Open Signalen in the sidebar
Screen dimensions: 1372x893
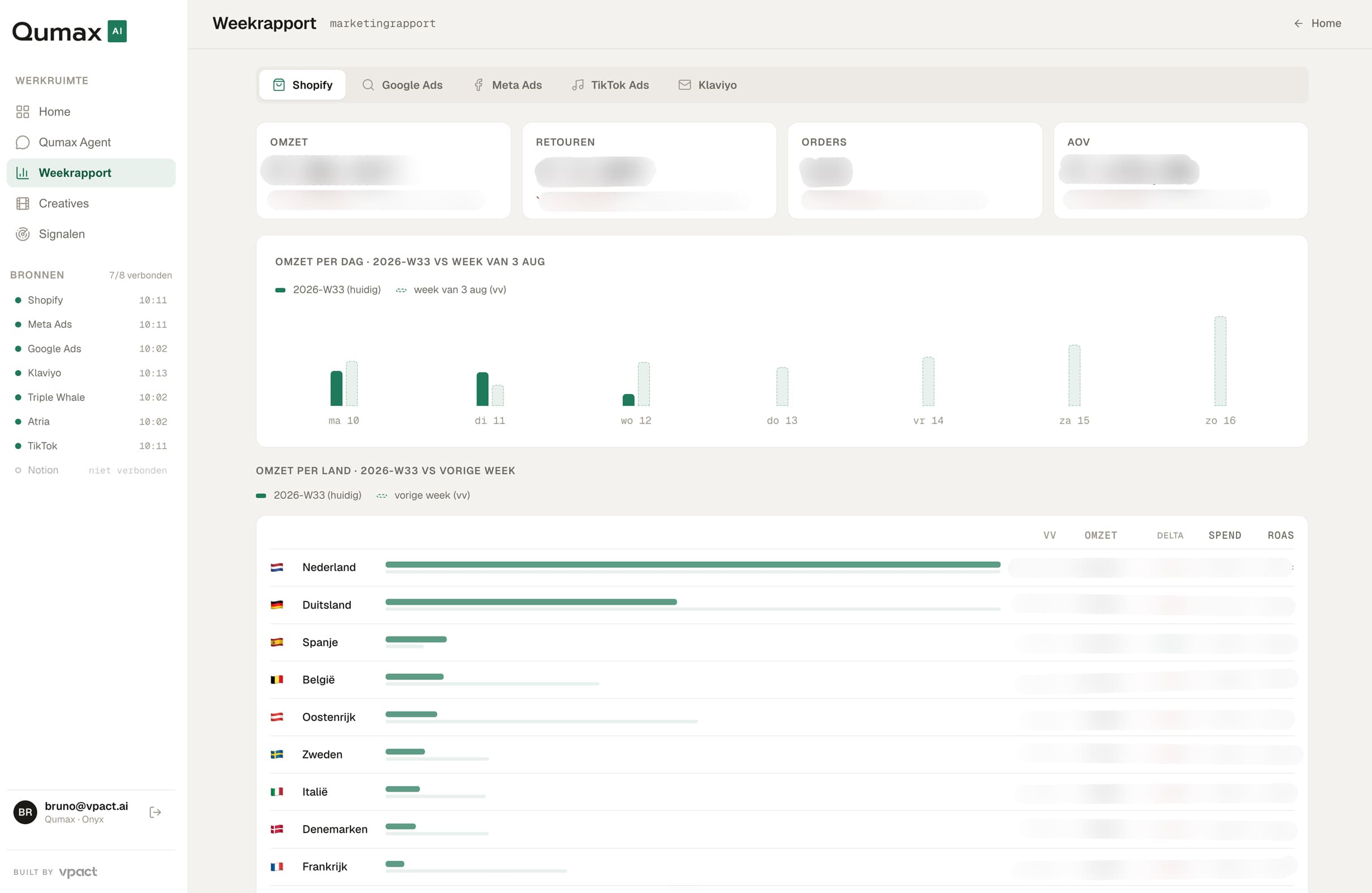click(x=91, y=234)
